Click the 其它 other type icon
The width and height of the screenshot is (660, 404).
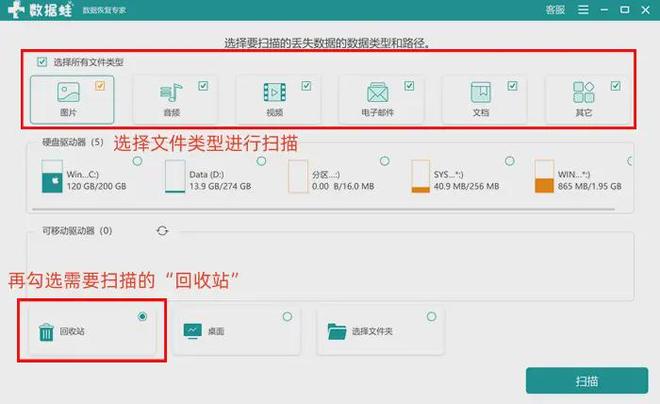tap(583, 92)
